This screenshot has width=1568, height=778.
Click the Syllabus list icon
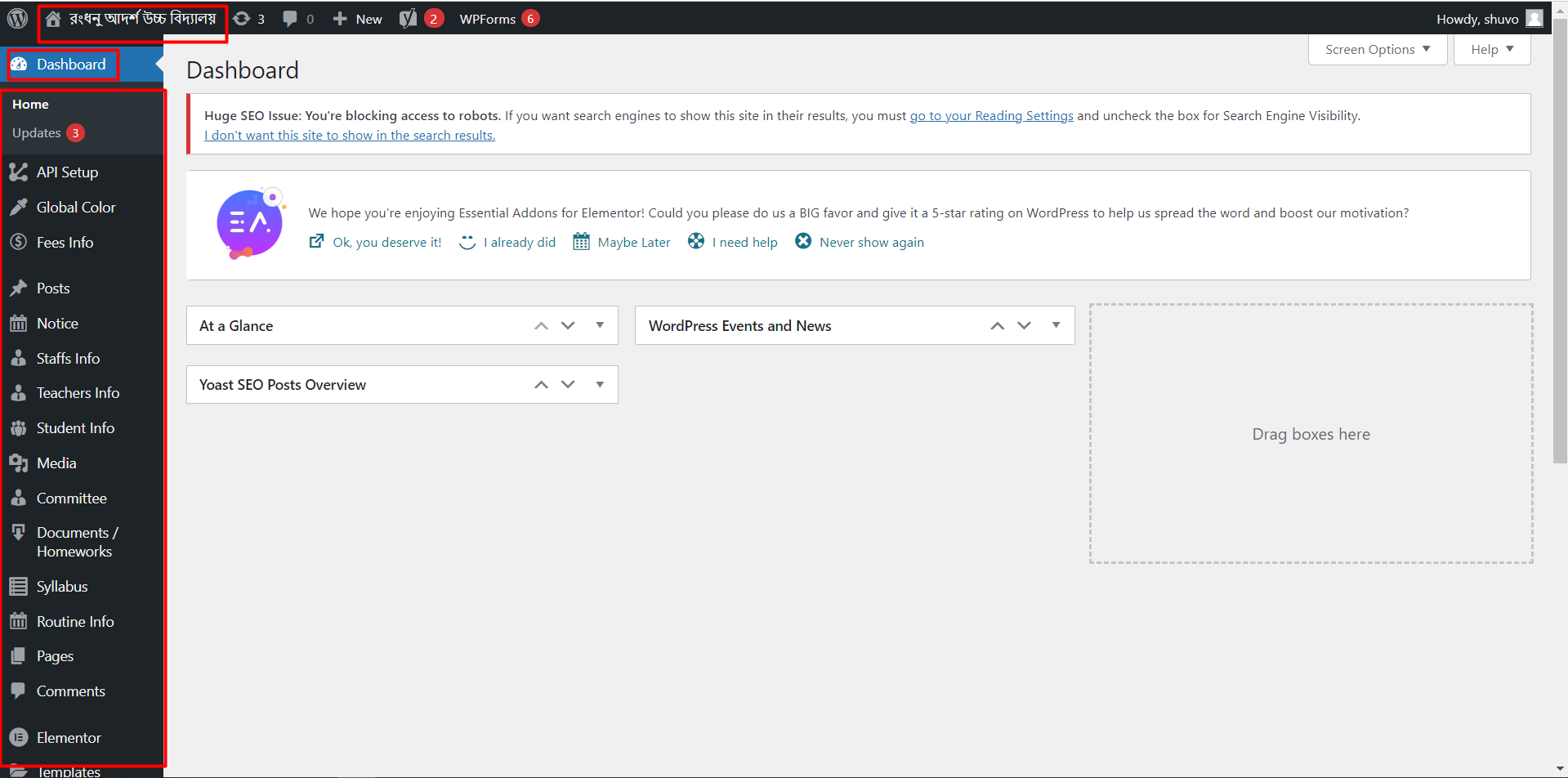18,586
